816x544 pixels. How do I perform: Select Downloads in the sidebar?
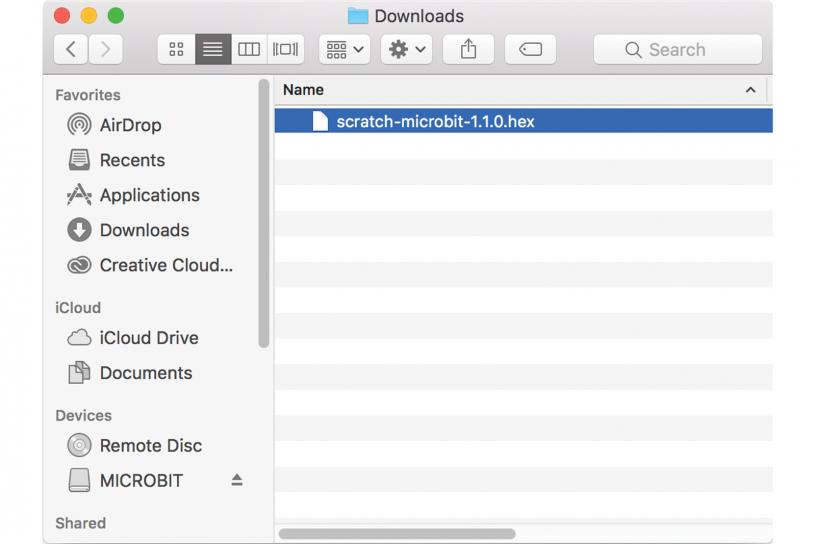coord(144,230)
